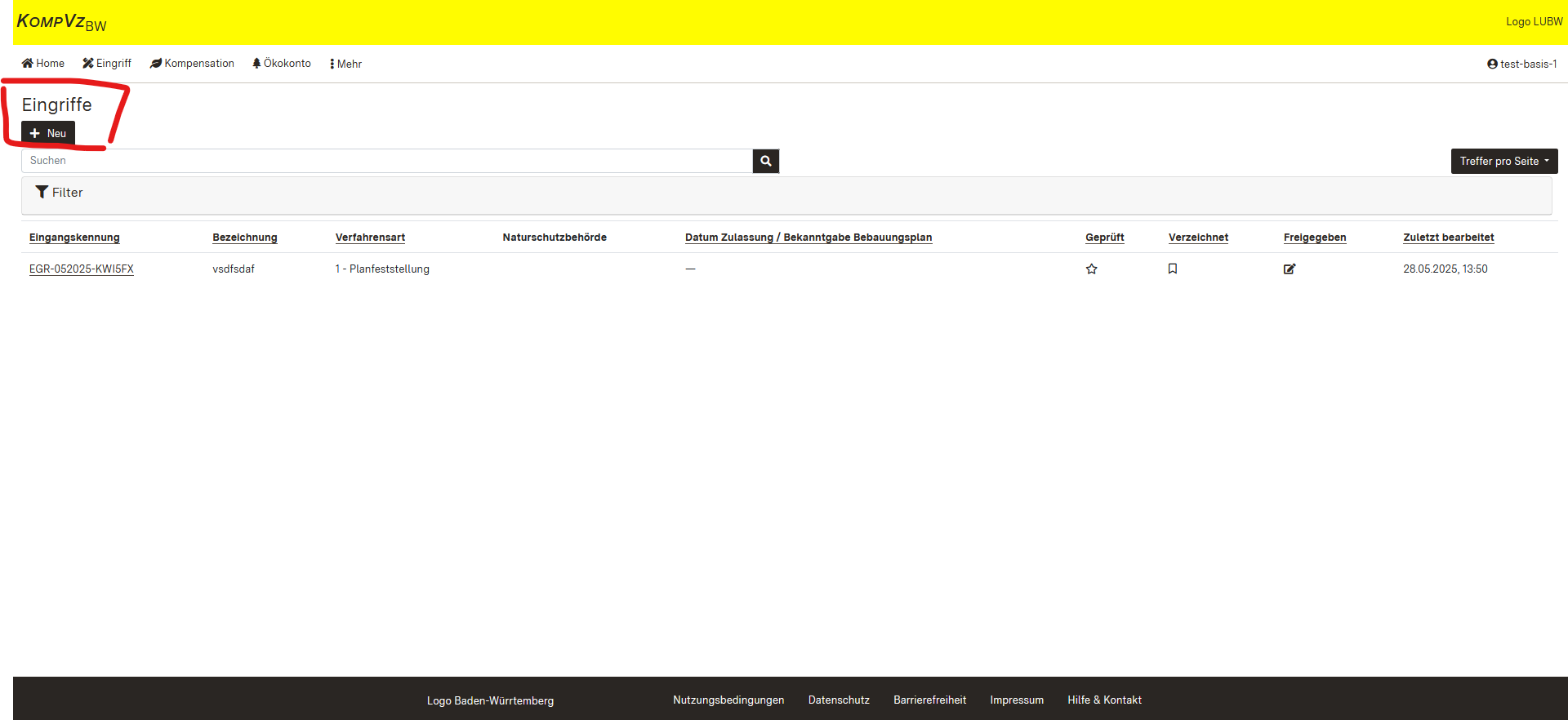Sort table by Verfahrensart column

coord(370,238)
